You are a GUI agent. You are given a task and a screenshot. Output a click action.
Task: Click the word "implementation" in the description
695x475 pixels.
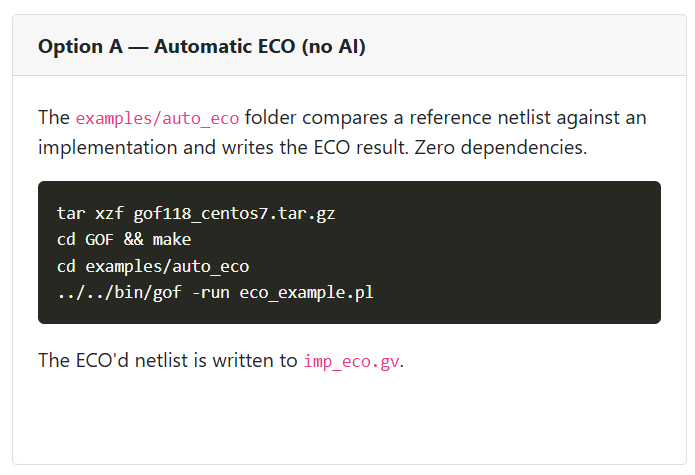click(x=108, y=148)
